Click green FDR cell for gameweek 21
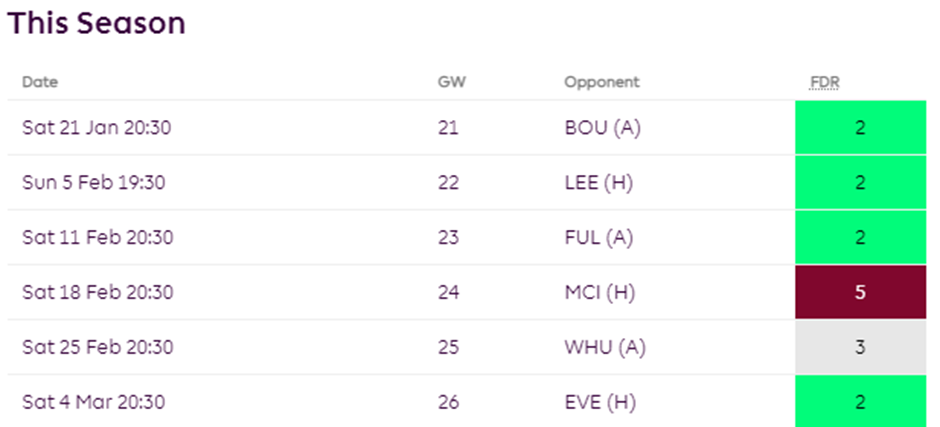The width and height of the screenshot is (940, 427). click(x=860, y=127)
